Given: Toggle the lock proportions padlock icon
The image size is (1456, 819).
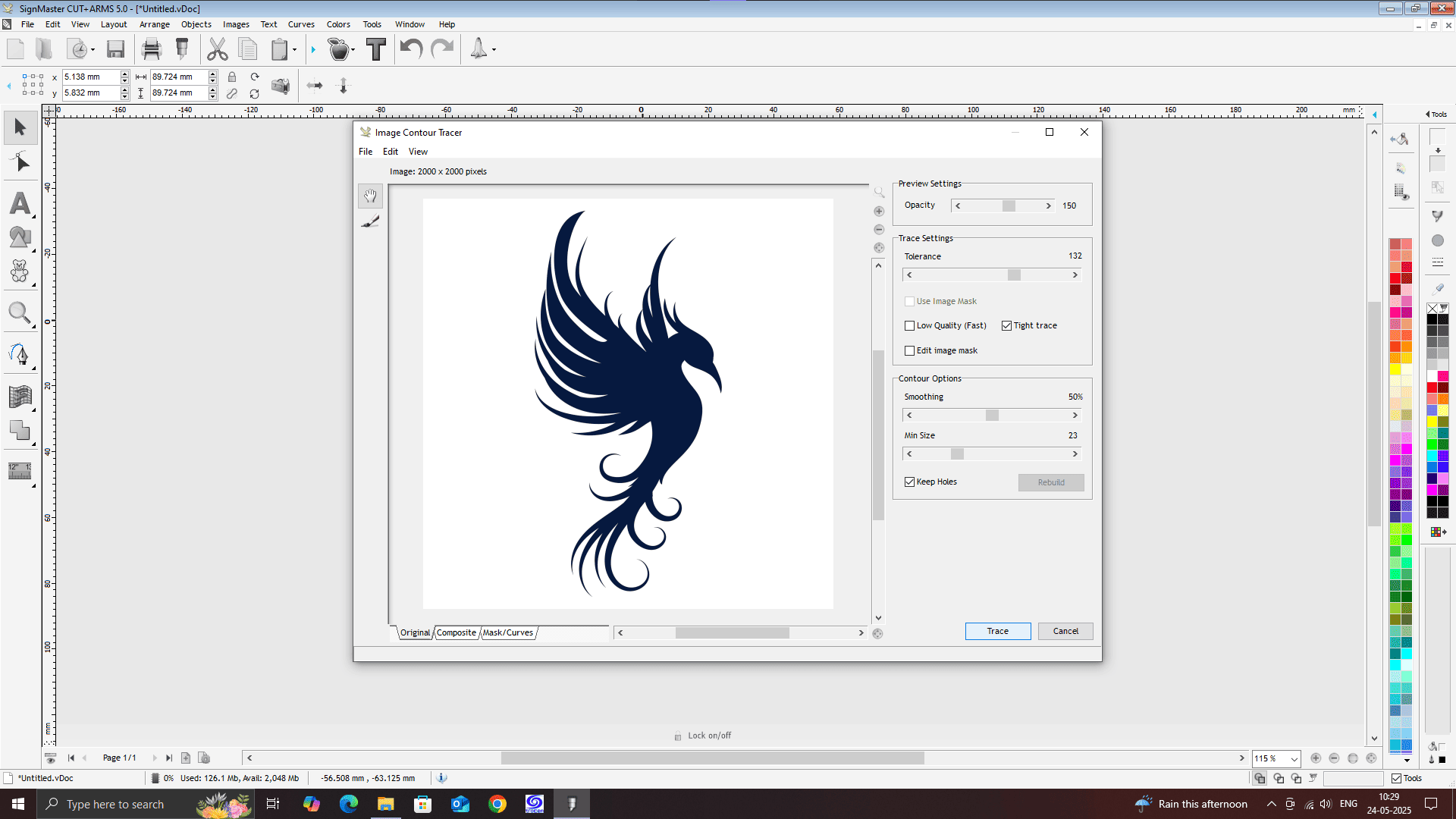Looking at the screenshot, I should coord(232,77).
